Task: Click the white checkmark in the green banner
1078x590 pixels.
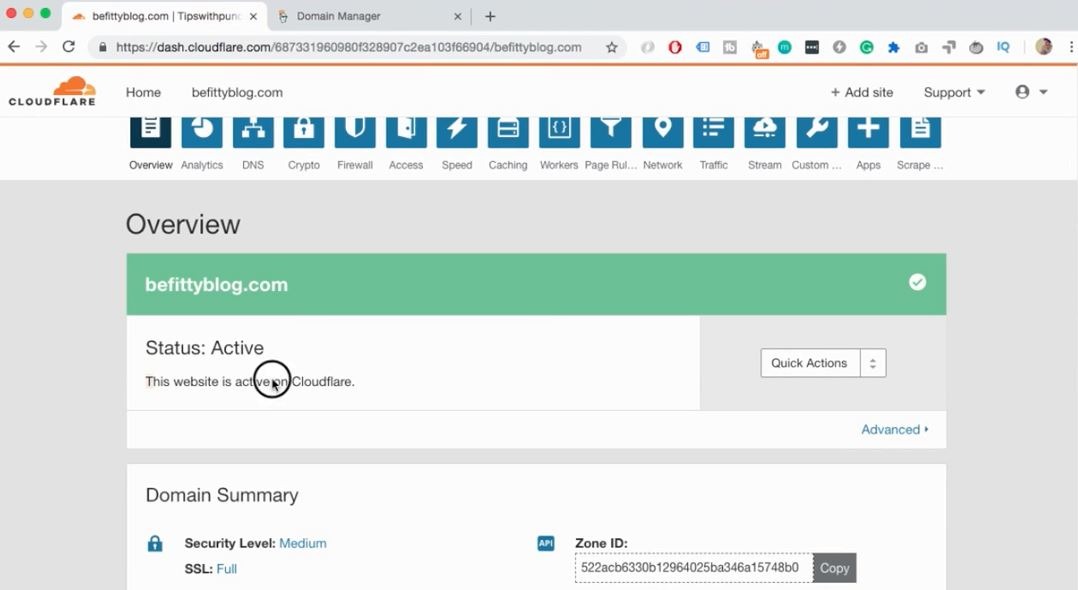Action: point(917,282)
